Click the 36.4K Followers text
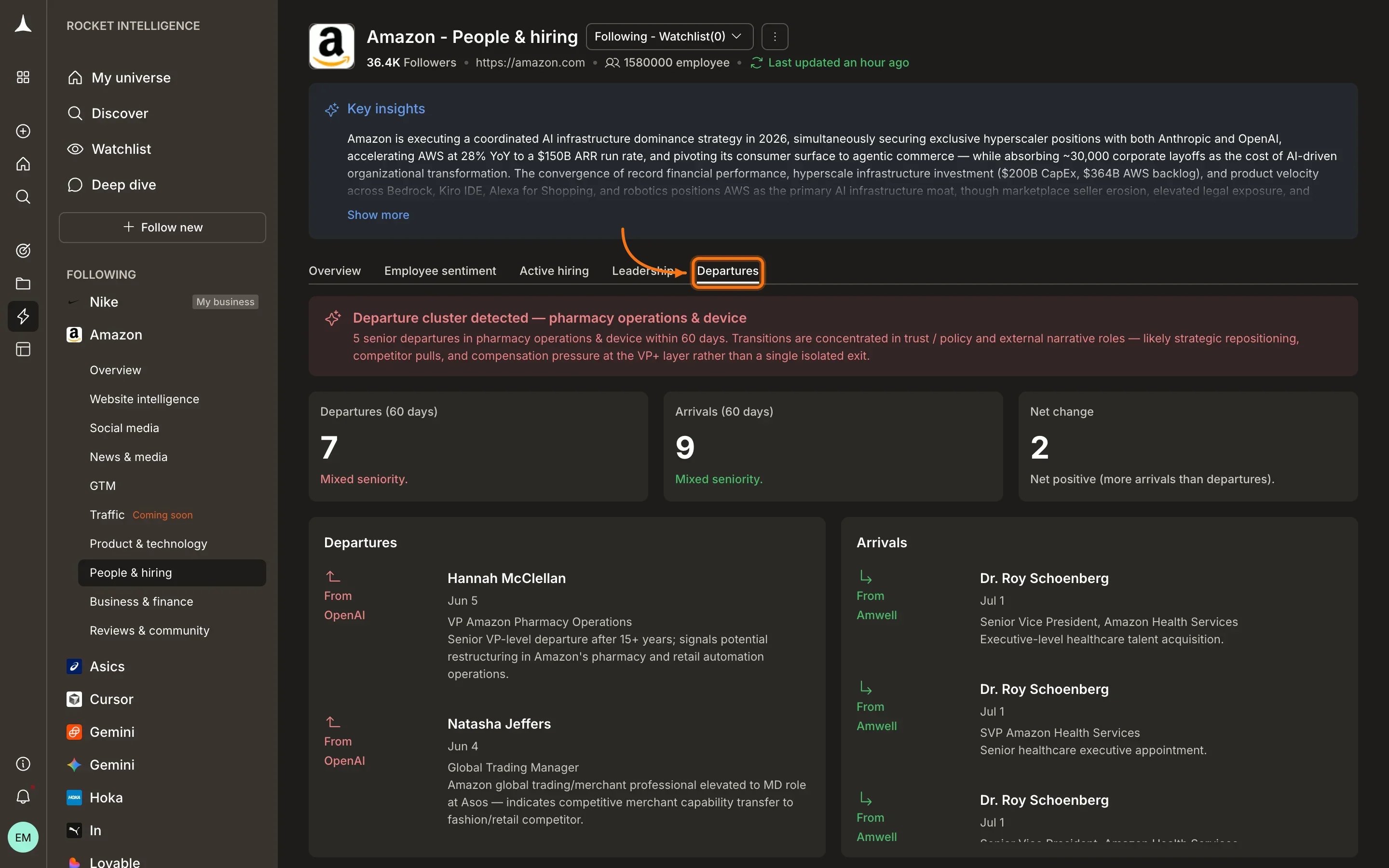This screenshot has height=868, width=1389. tap(411, 63)
